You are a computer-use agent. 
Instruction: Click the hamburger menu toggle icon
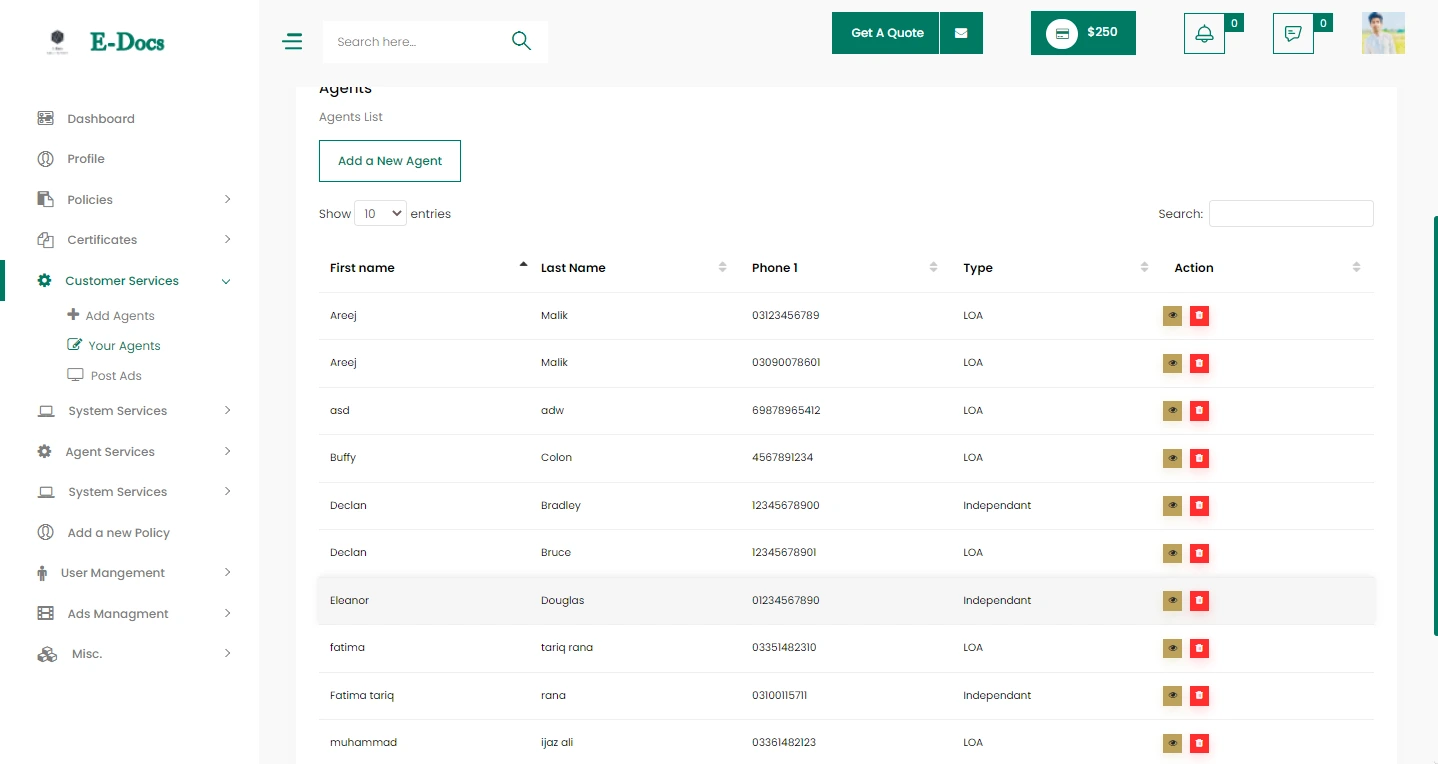point(292,41)
